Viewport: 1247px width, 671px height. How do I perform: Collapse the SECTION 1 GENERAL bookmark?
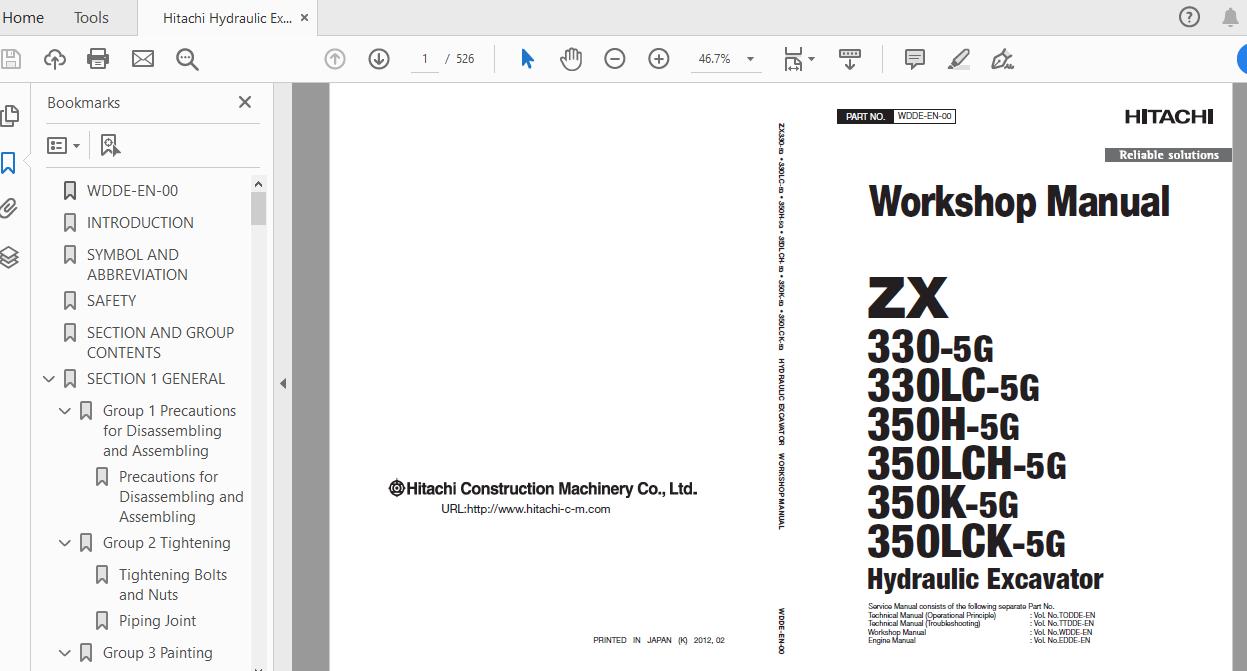[x=49, y=379]
